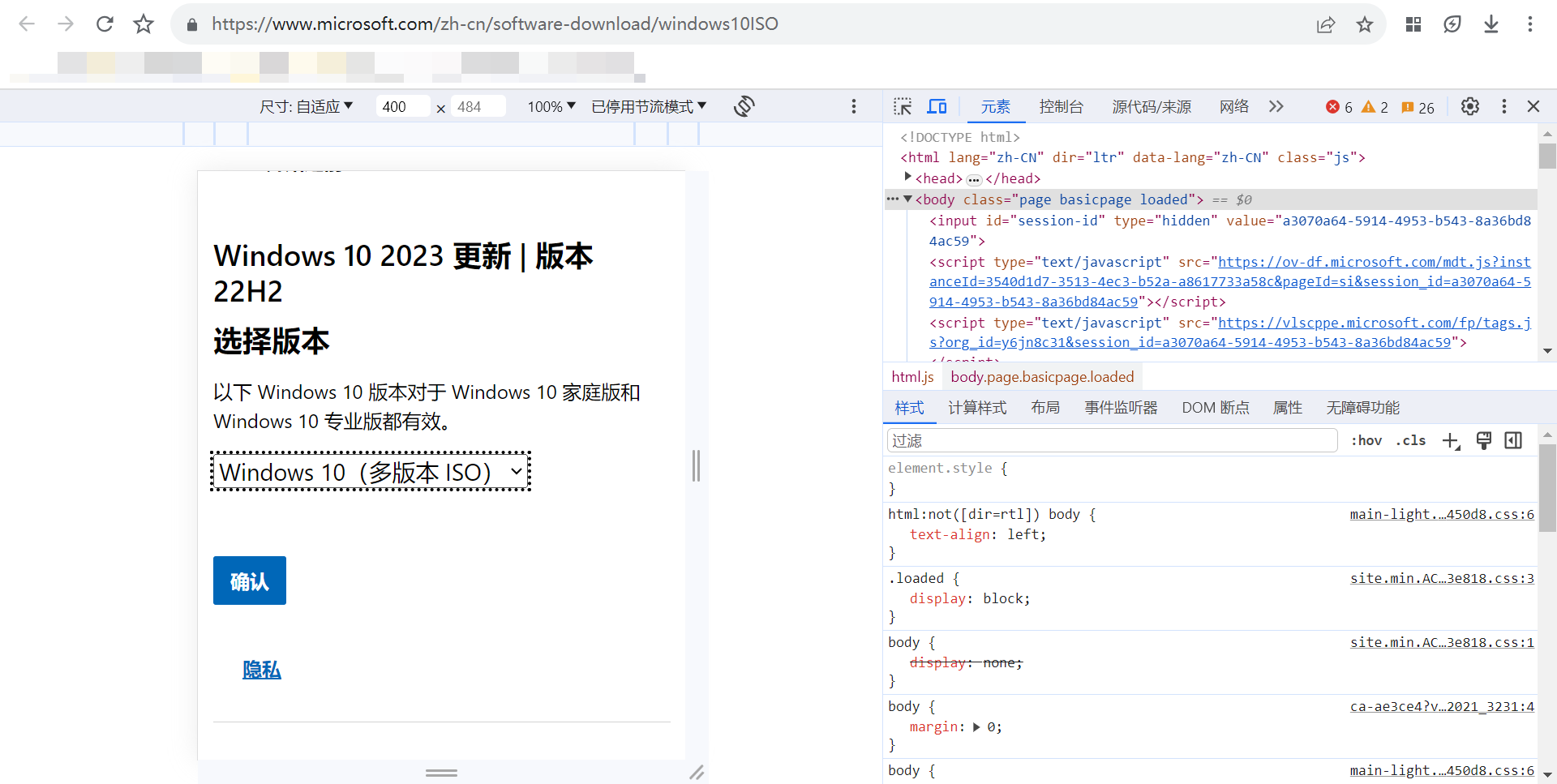Open the 隐私 link
This screenshot has width=1557, height=784.
point(262,670)
